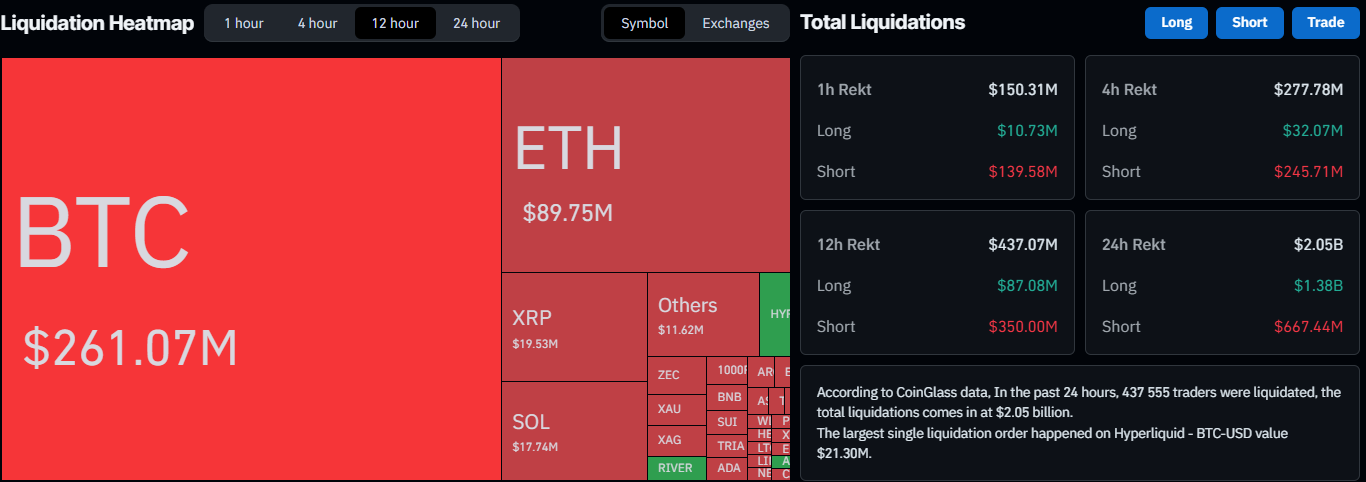The height and width of the screenshot is (482, 1366).
Task: Click the SOL heatmap block
Action: pos(574,430)
